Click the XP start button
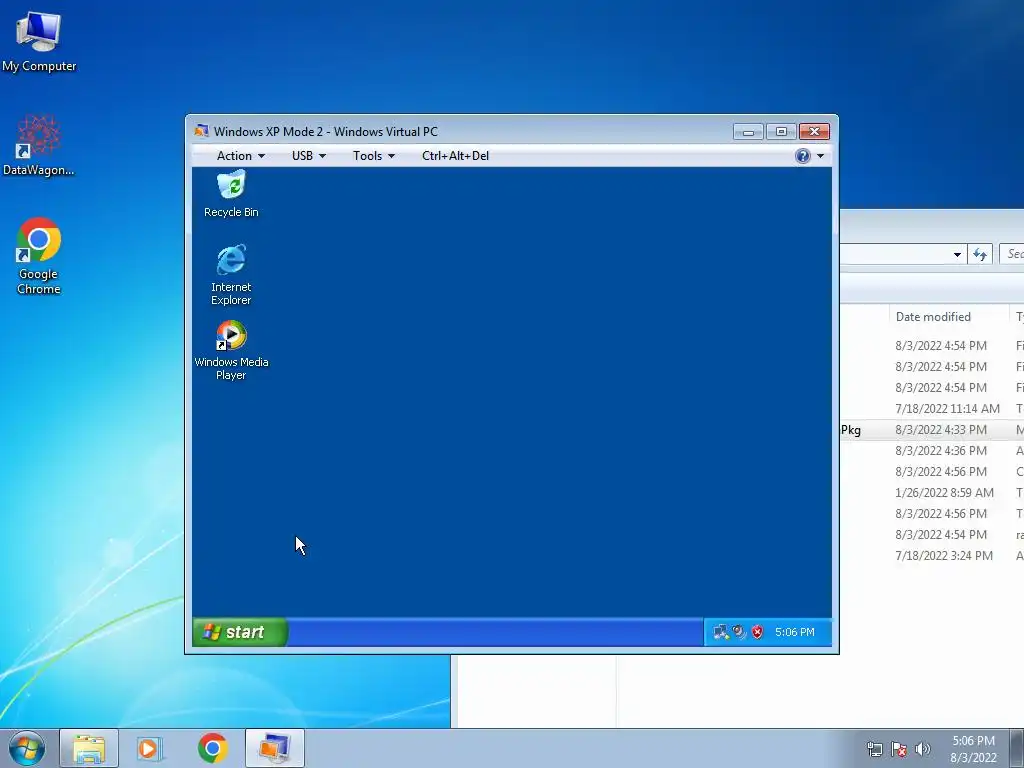The image size is (1024, 768). click(240, 632)
